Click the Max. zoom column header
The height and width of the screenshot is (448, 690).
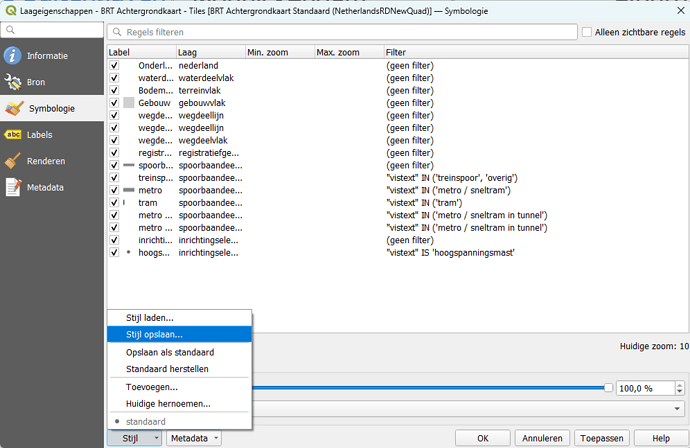(349, 52)
